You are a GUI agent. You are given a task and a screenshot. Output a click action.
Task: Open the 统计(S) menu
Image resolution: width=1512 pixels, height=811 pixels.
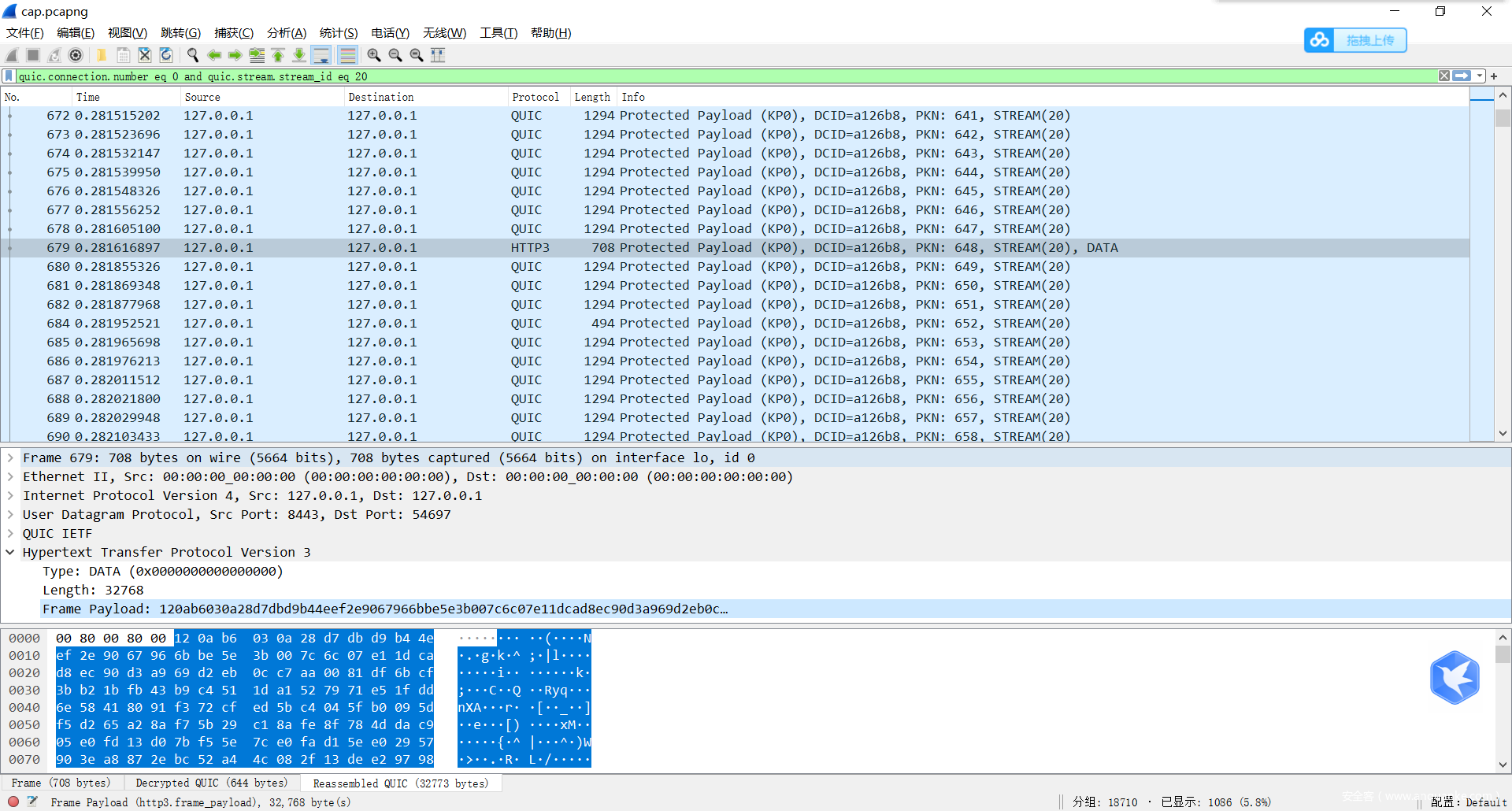(338, 33)
